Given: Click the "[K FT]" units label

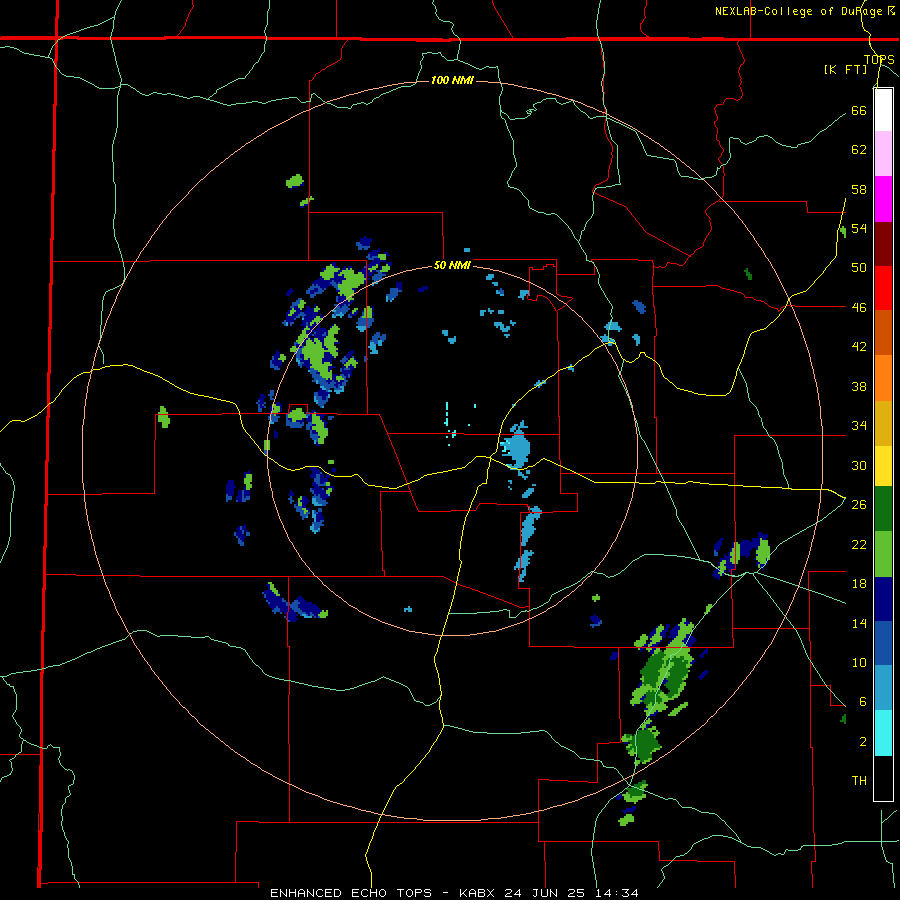Looking at the screenshot, I should pyautogui.click(x=846, y=69).
